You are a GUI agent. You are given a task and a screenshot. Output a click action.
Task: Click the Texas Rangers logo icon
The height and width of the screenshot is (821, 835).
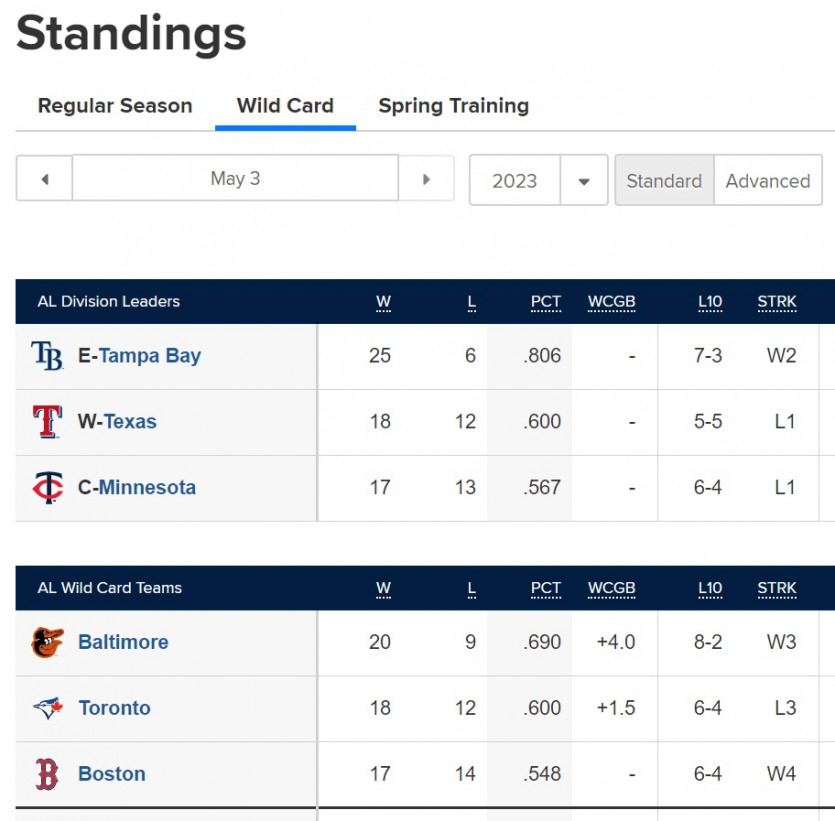pos(47,421)
